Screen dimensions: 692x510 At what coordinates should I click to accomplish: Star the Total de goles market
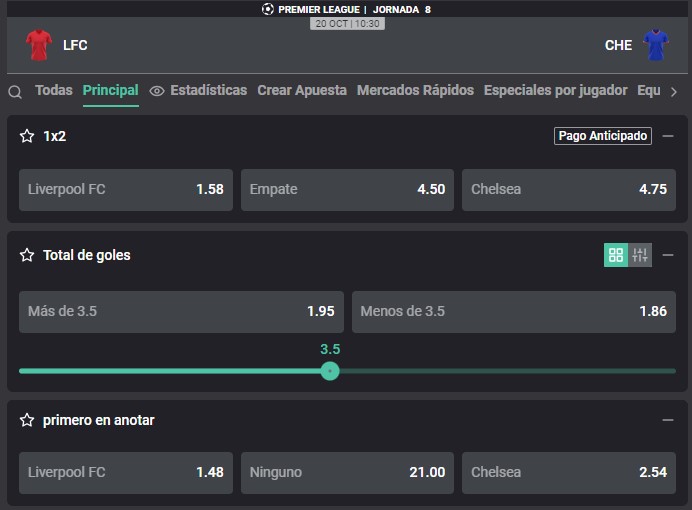pos(27,255)
